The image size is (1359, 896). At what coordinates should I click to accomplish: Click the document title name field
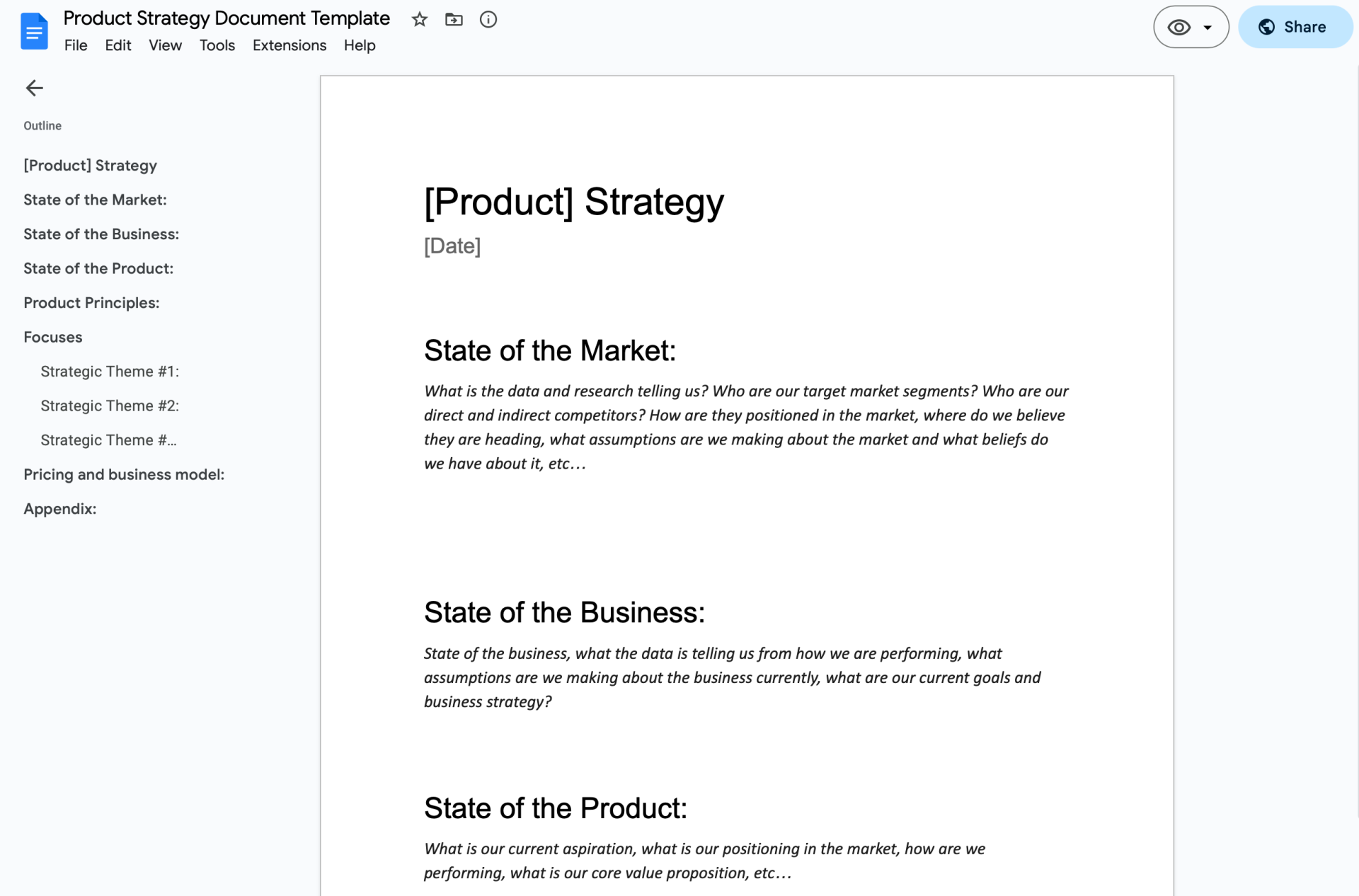[x=226, y=18]
